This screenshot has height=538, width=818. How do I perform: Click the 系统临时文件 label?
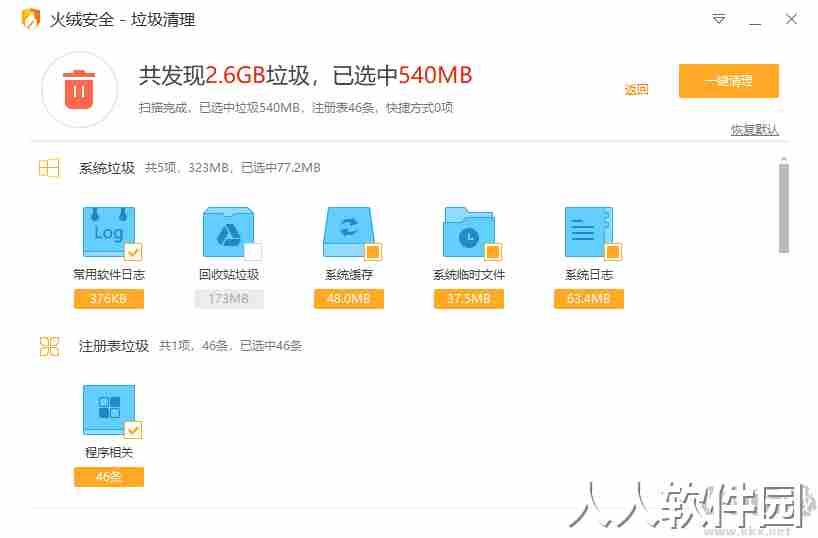[468, 274]
